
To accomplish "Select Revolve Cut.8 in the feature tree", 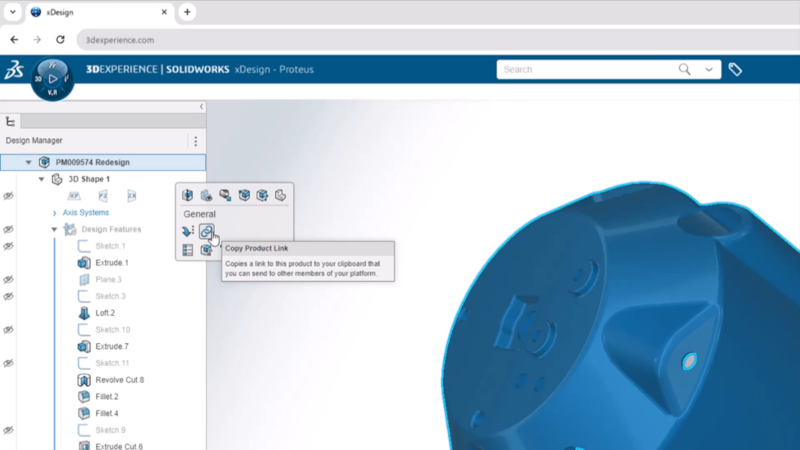I will tap(119, 380).
